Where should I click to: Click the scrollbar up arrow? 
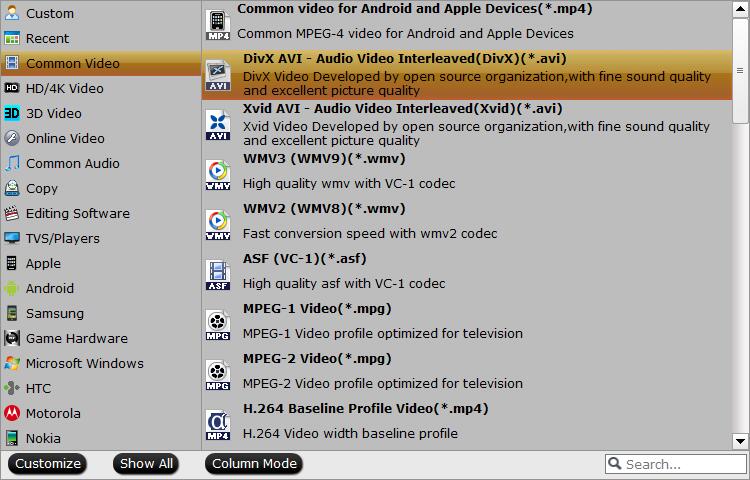coord(740,10)
